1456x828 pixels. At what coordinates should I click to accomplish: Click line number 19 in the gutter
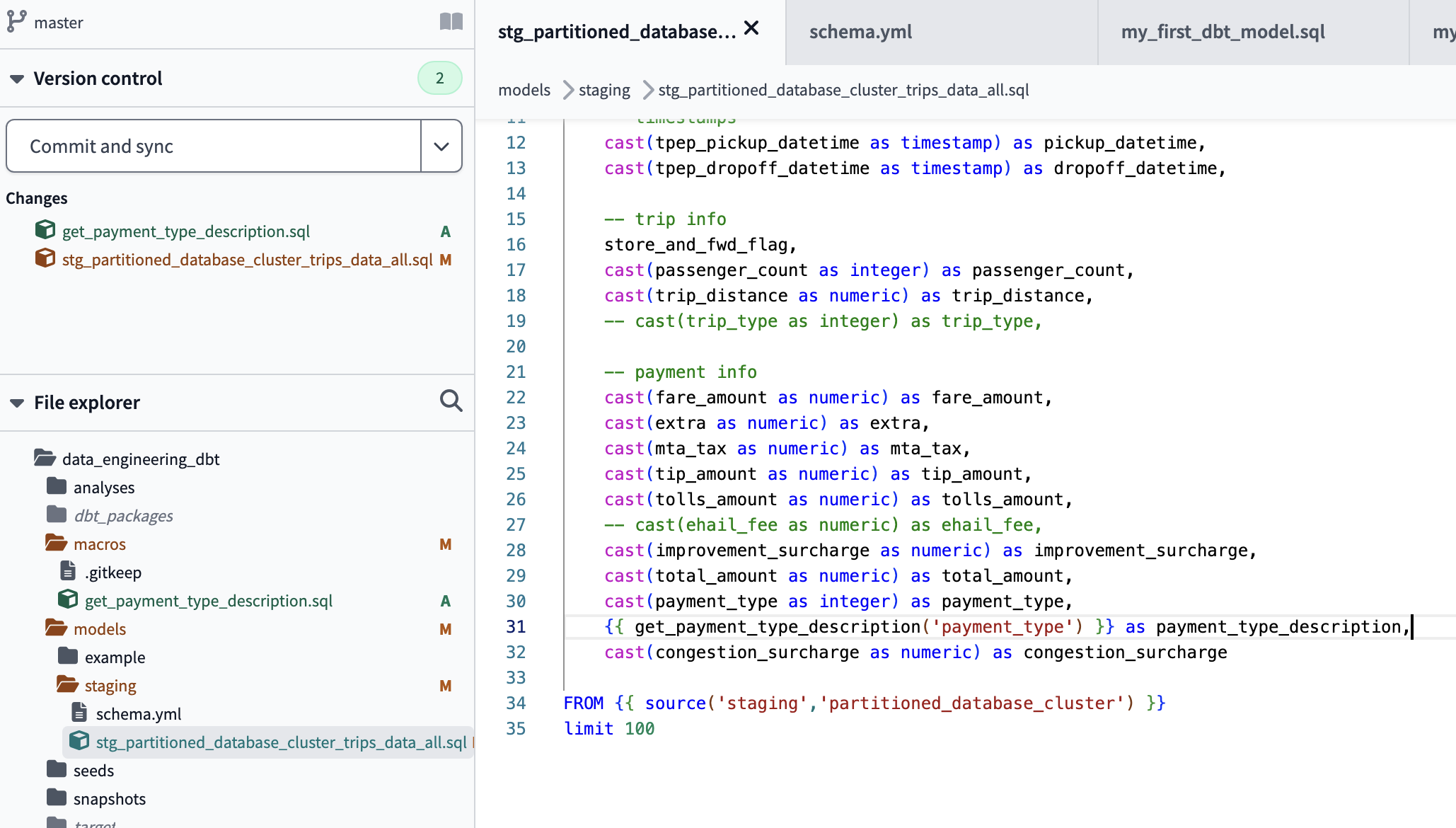pyautogui.click(x=516, y=321)
